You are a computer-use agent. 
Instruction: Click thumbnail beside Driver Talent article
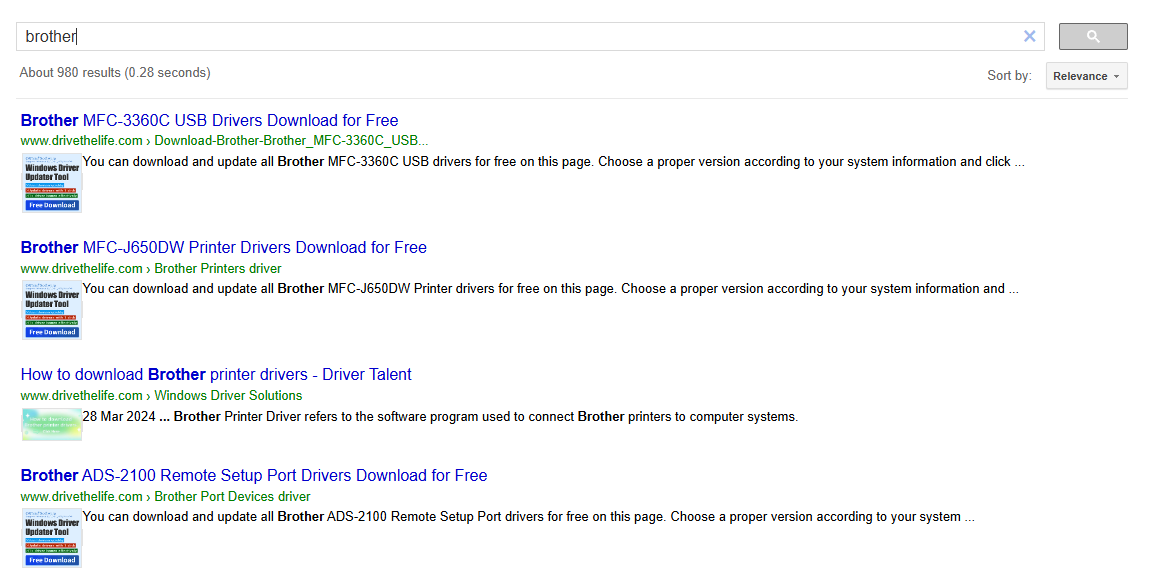[51, 425]
